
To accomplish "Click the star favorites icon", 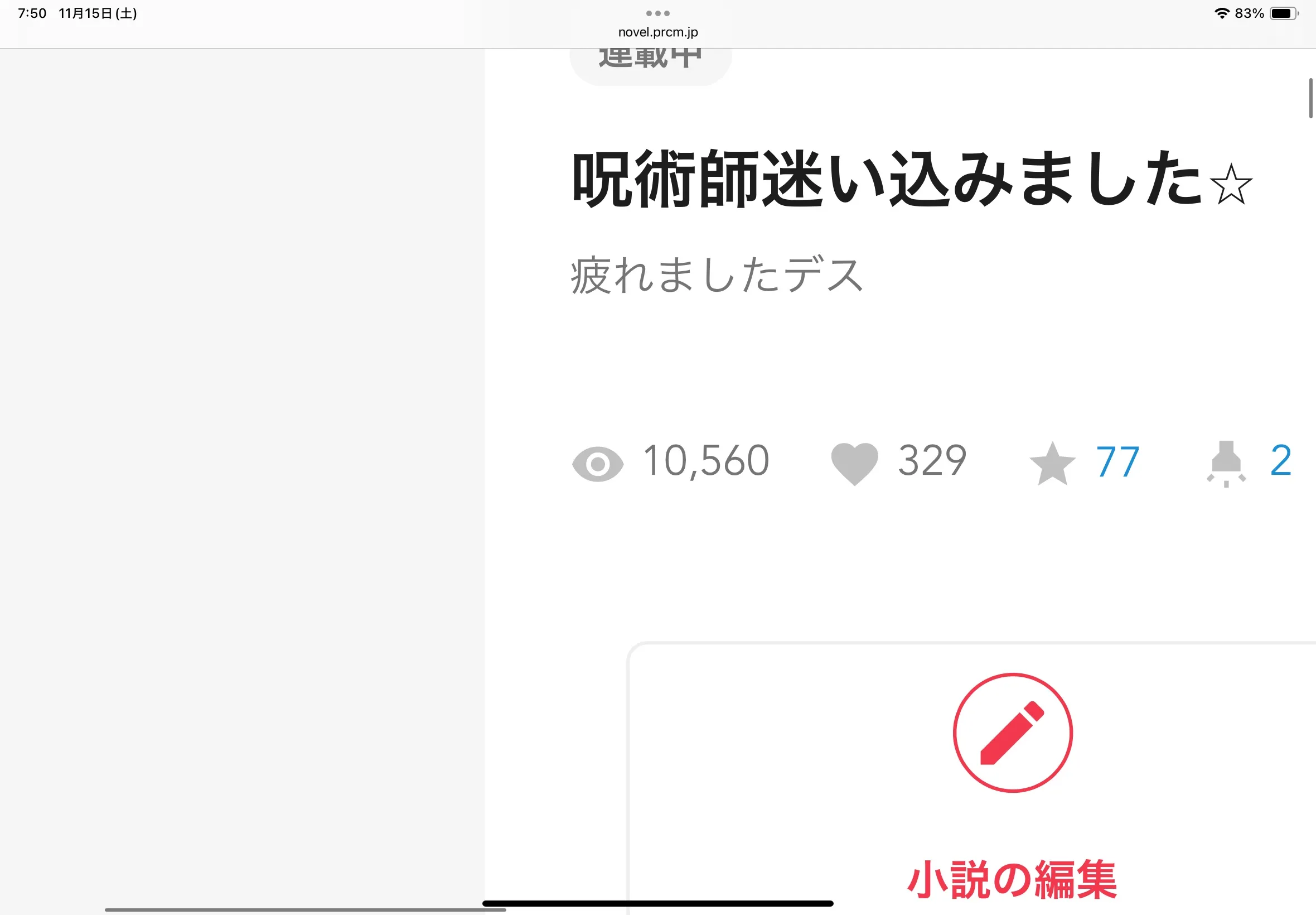I will pos(1052,464).
